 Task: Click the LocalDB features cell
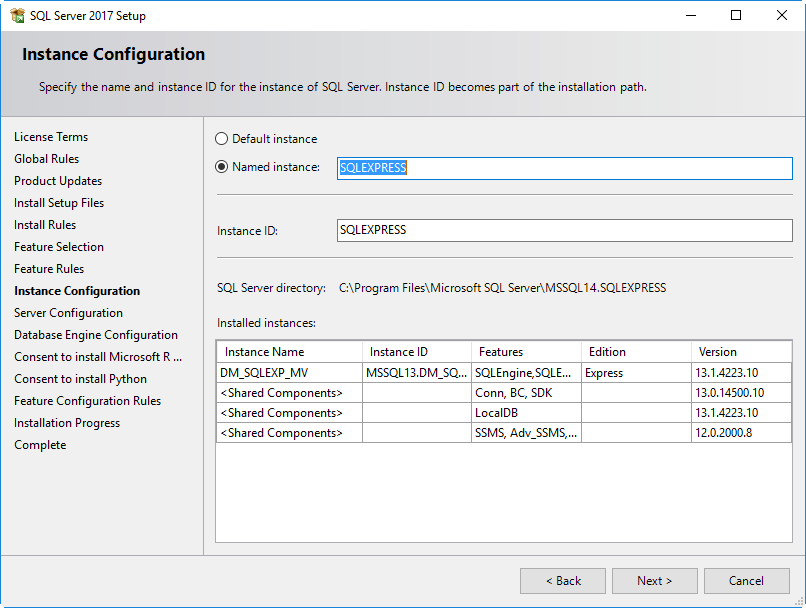pyautogui.click(x=526, y=413)
